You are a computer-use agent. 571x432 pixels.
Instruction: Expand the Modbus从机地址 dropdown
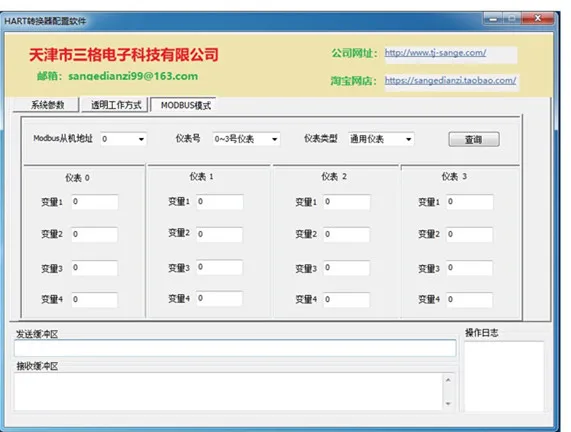click(123, 139)
